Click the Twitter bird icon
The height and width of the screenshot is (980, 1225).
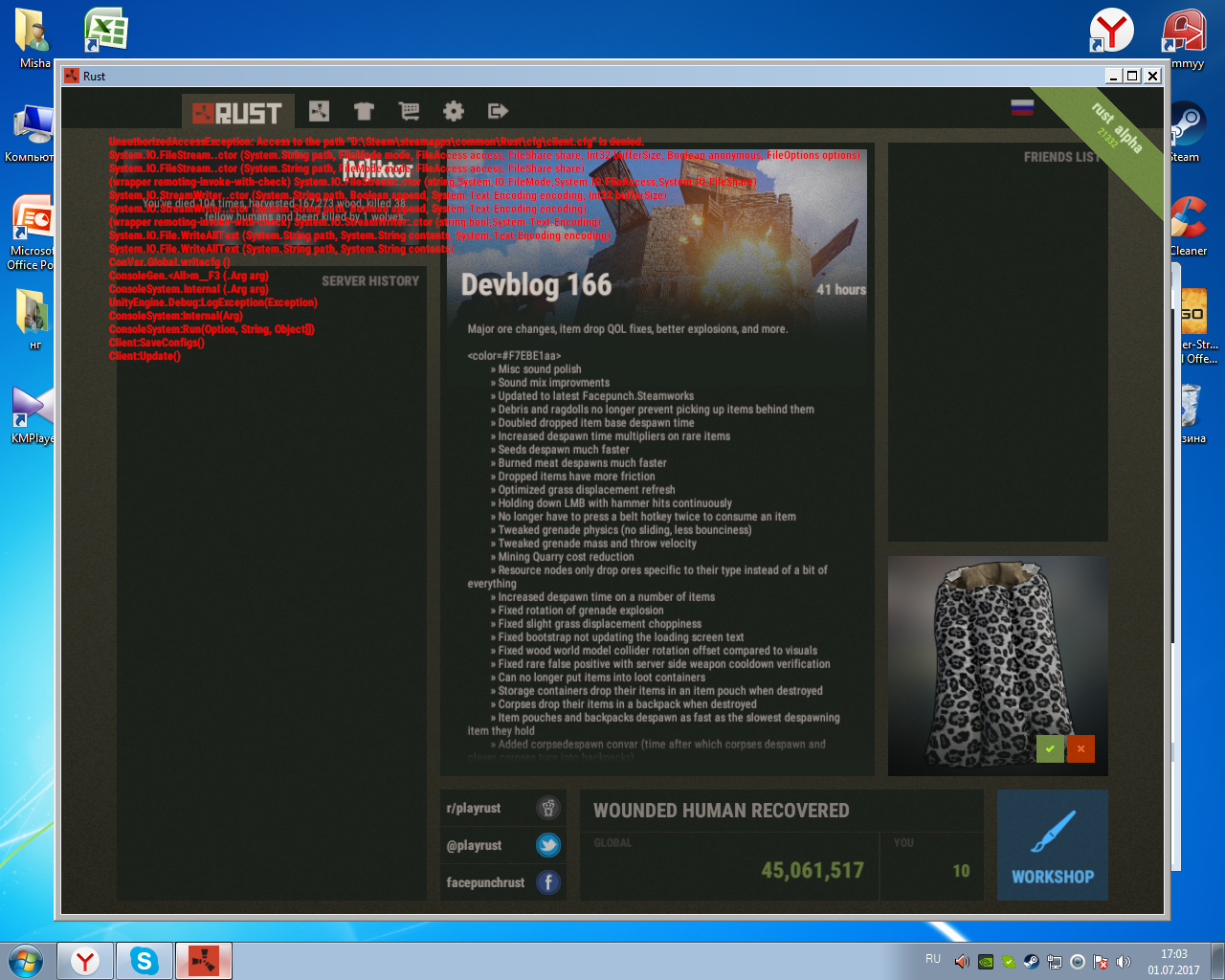548,845
